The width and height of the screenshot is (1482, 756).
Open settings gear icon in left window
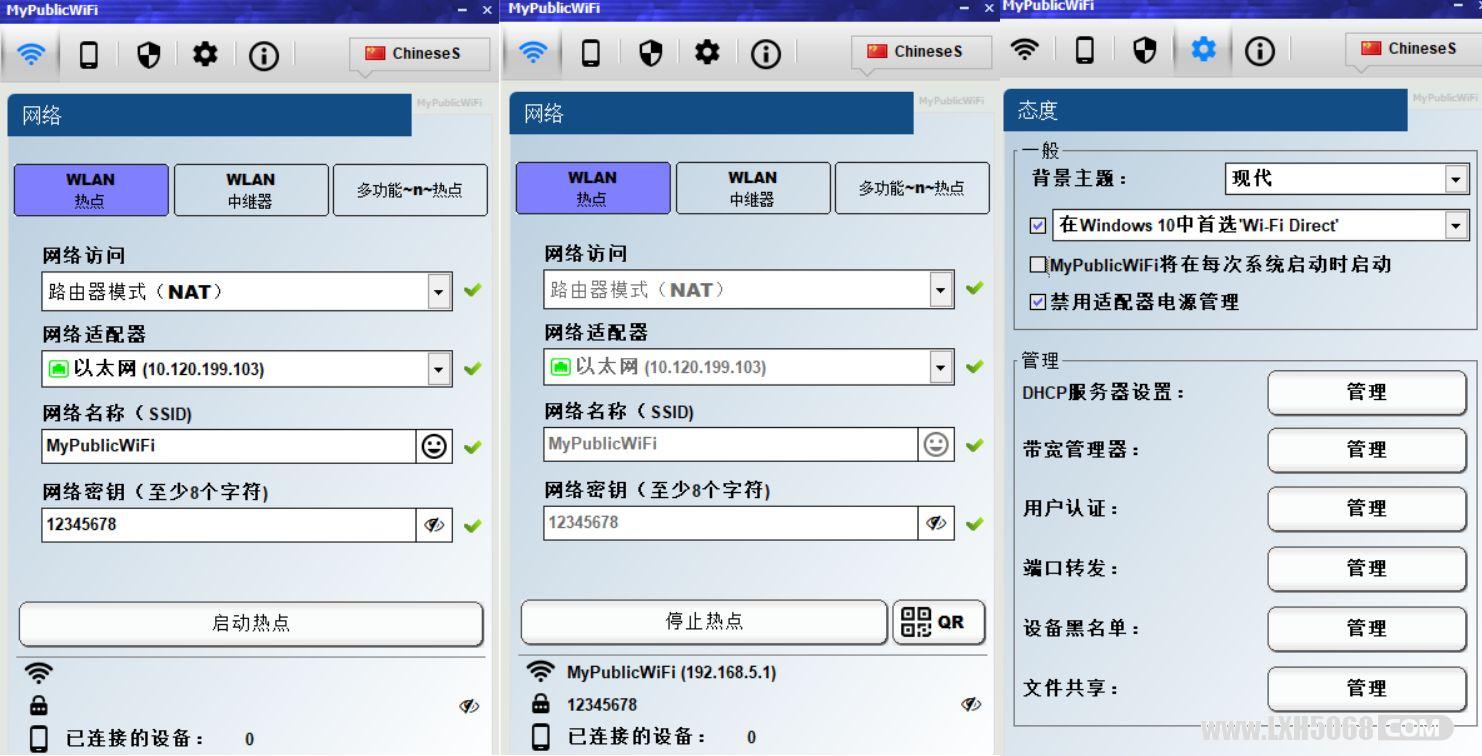click(x=205, y=54)
